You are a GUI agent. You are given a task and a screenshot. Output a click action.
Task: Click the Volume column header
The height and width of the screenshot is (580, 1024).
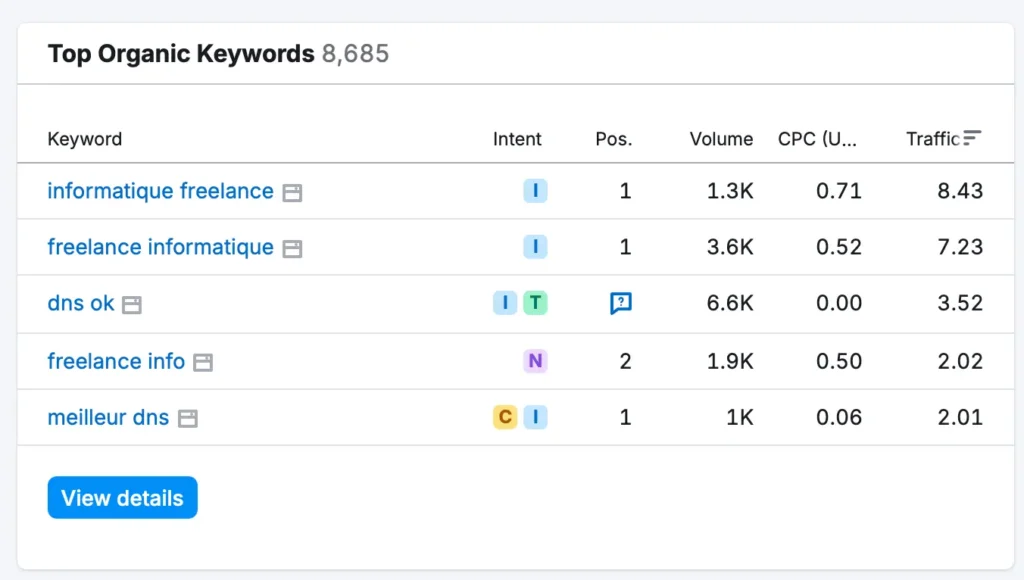(x=722, y=139)
